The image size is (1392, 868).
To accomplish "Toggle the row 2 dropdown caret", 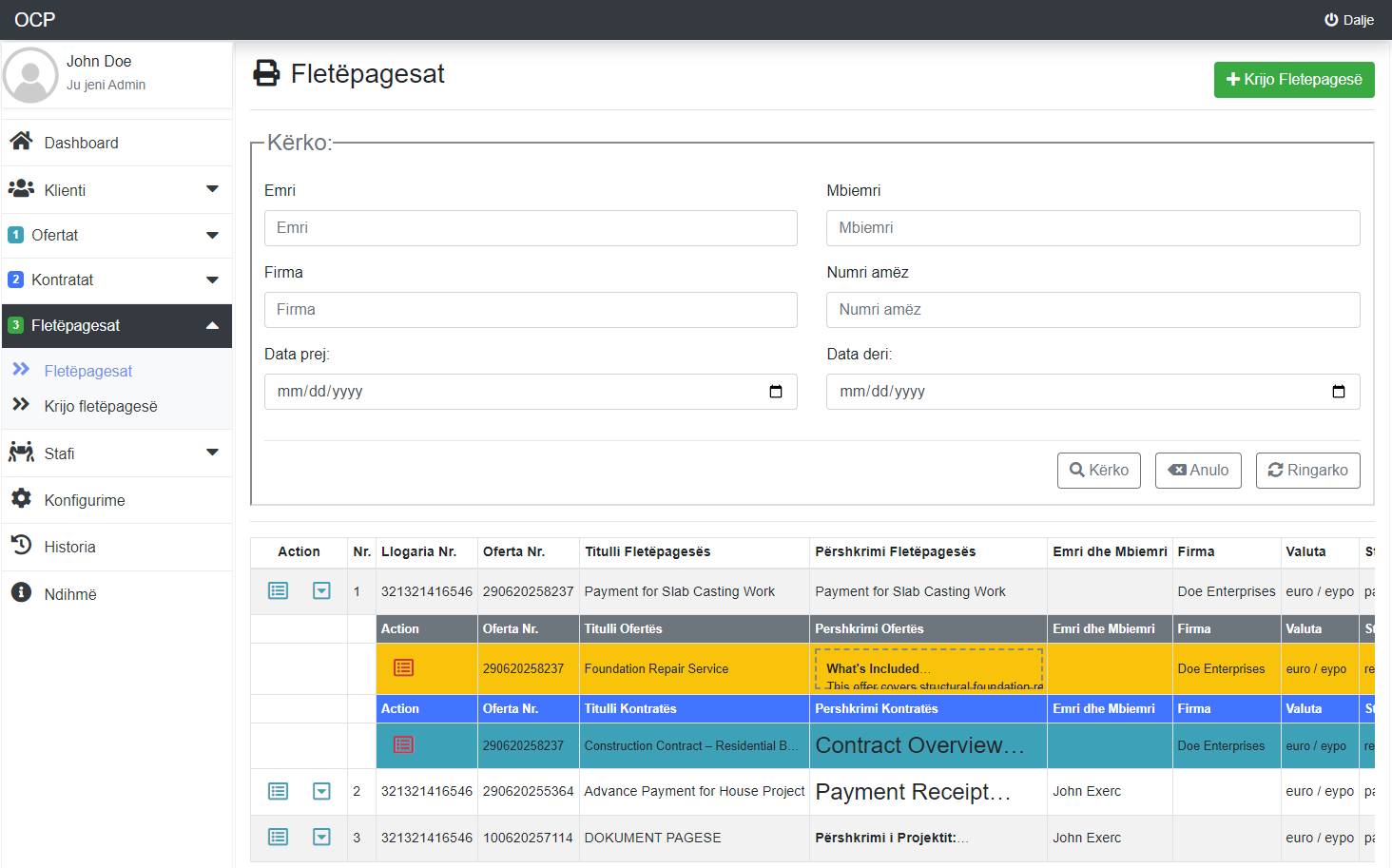I will click(321, 791).
